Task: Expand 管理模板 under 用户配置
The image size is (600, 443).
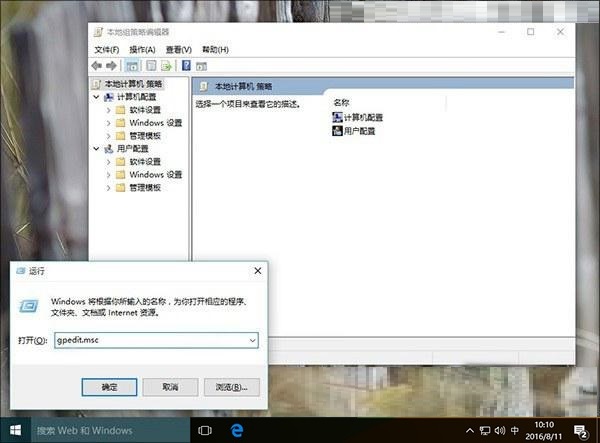Action: (108, 188)
